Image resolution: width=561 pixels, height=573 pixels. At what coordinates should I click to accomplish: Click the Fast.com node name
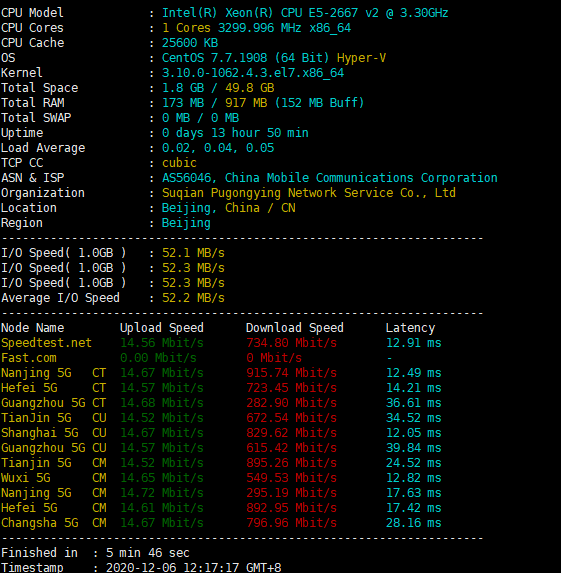coord(29,357)
